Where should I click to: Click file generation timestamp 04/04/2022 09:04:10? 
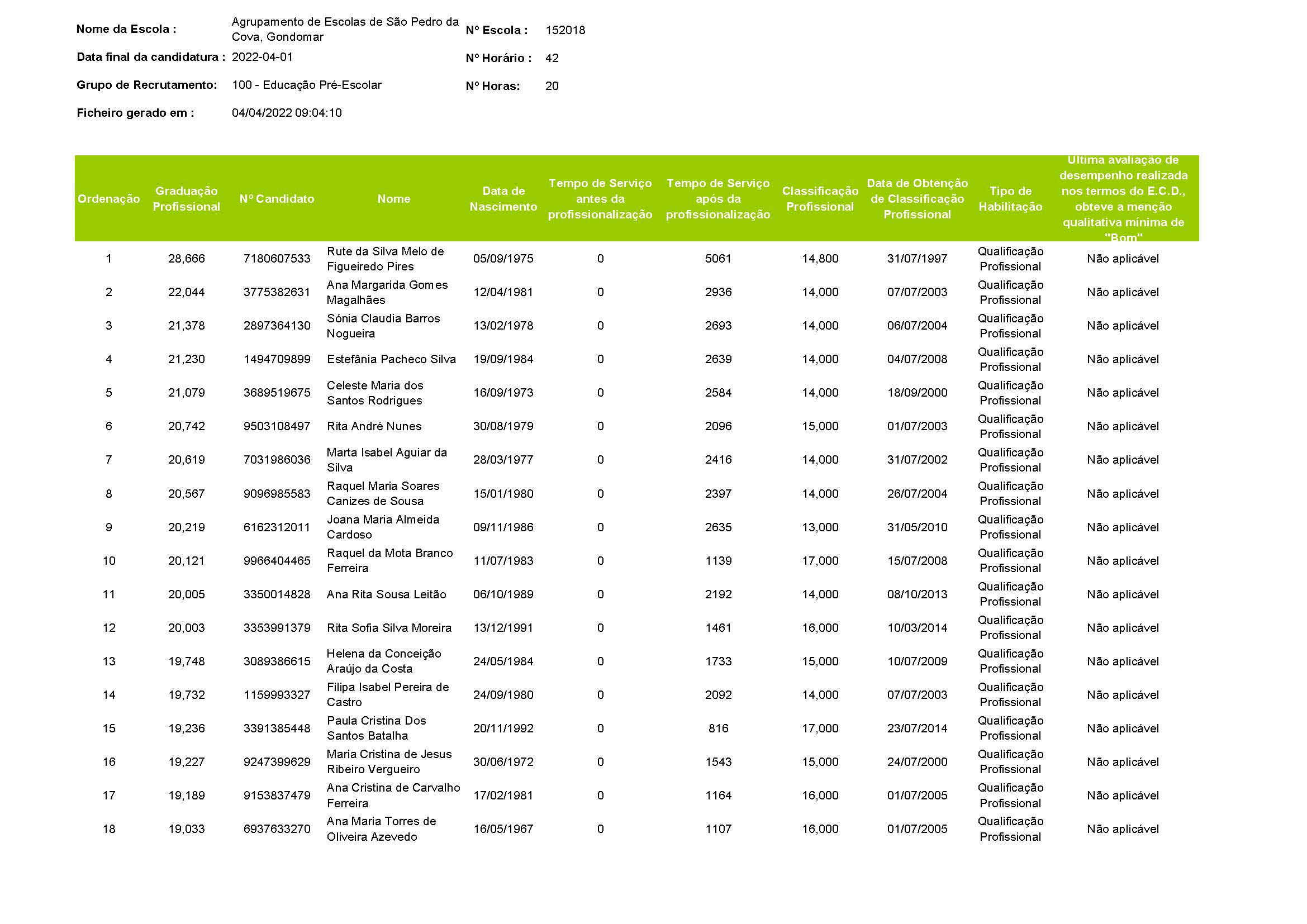pos(286,113)
